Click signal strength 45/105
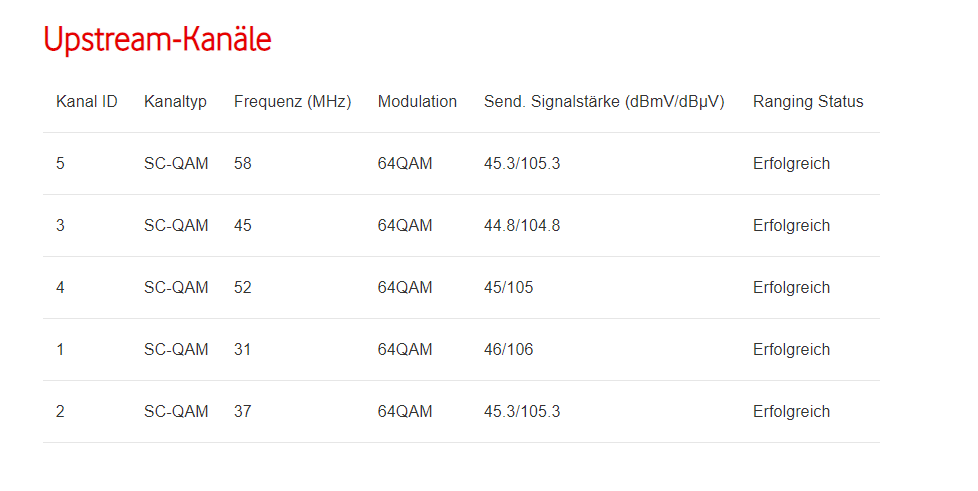This screenshot has width=978, height=491. 509,288
